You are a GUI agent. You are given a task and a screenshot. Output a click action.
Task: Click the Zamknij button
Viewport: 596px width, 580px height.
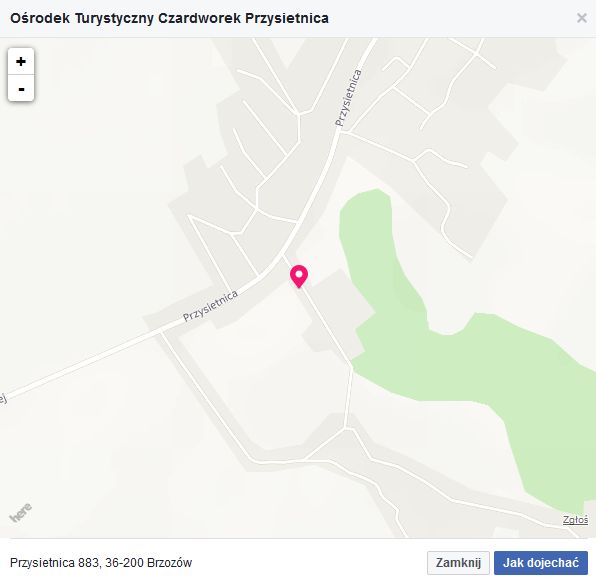tap(458, 563)
